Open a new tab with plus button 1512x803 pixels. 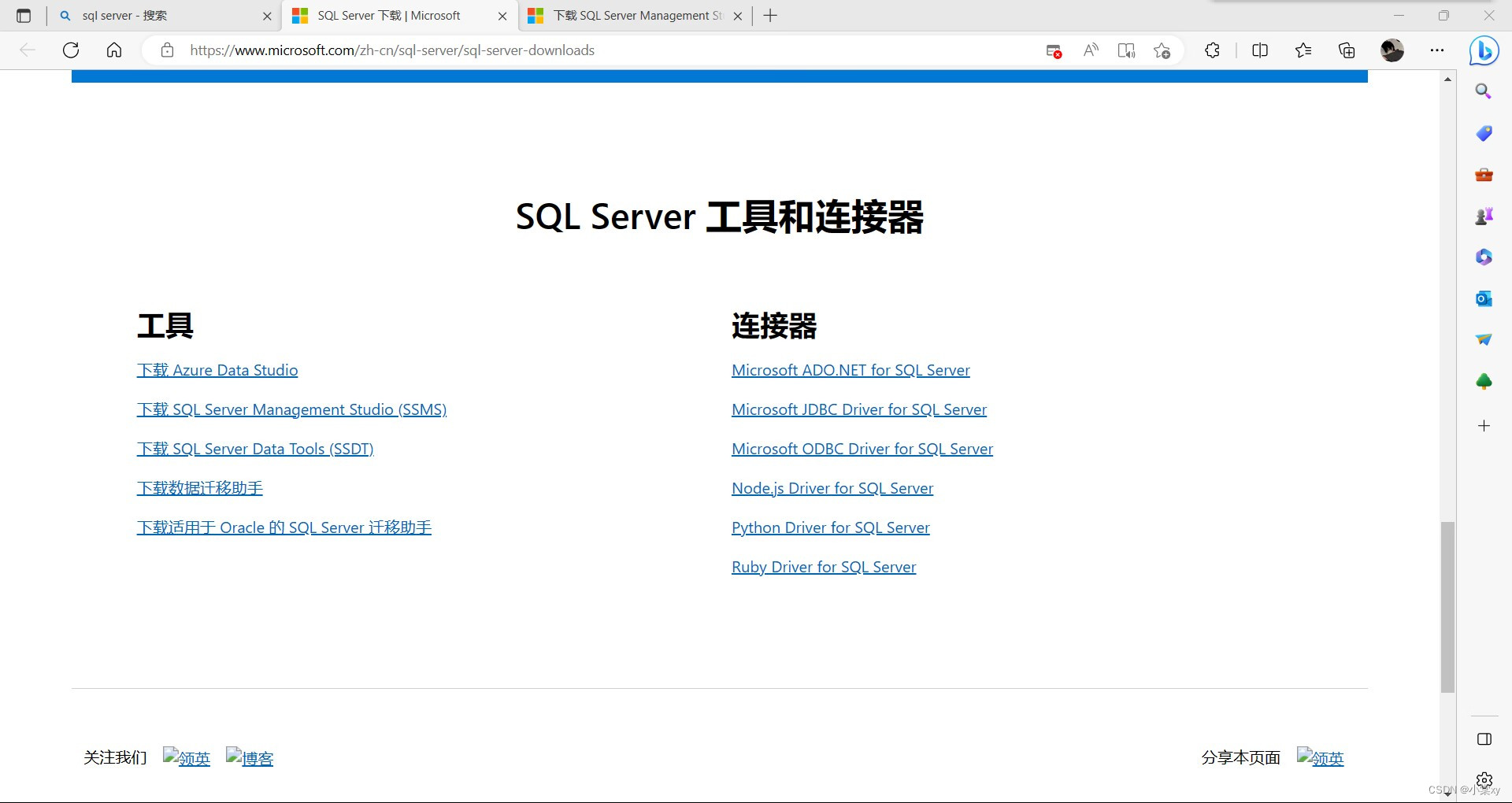coord(771,16)
